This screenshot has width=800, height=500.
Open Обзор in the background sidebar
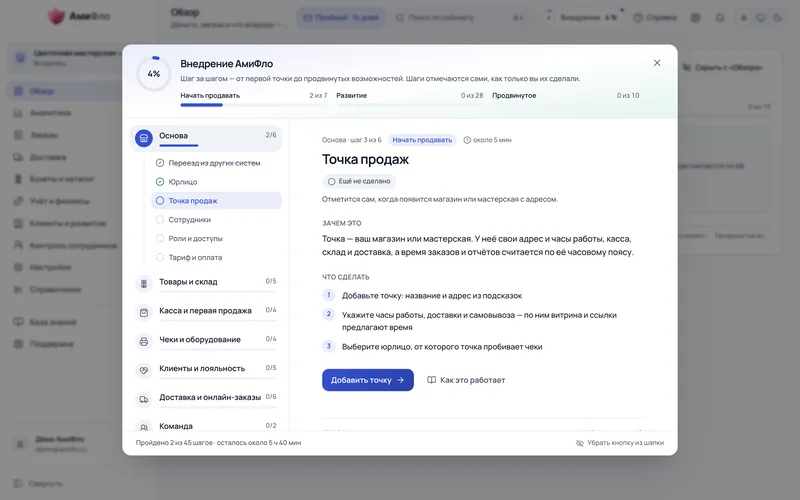pyautogui.click(x=65, y=91)
